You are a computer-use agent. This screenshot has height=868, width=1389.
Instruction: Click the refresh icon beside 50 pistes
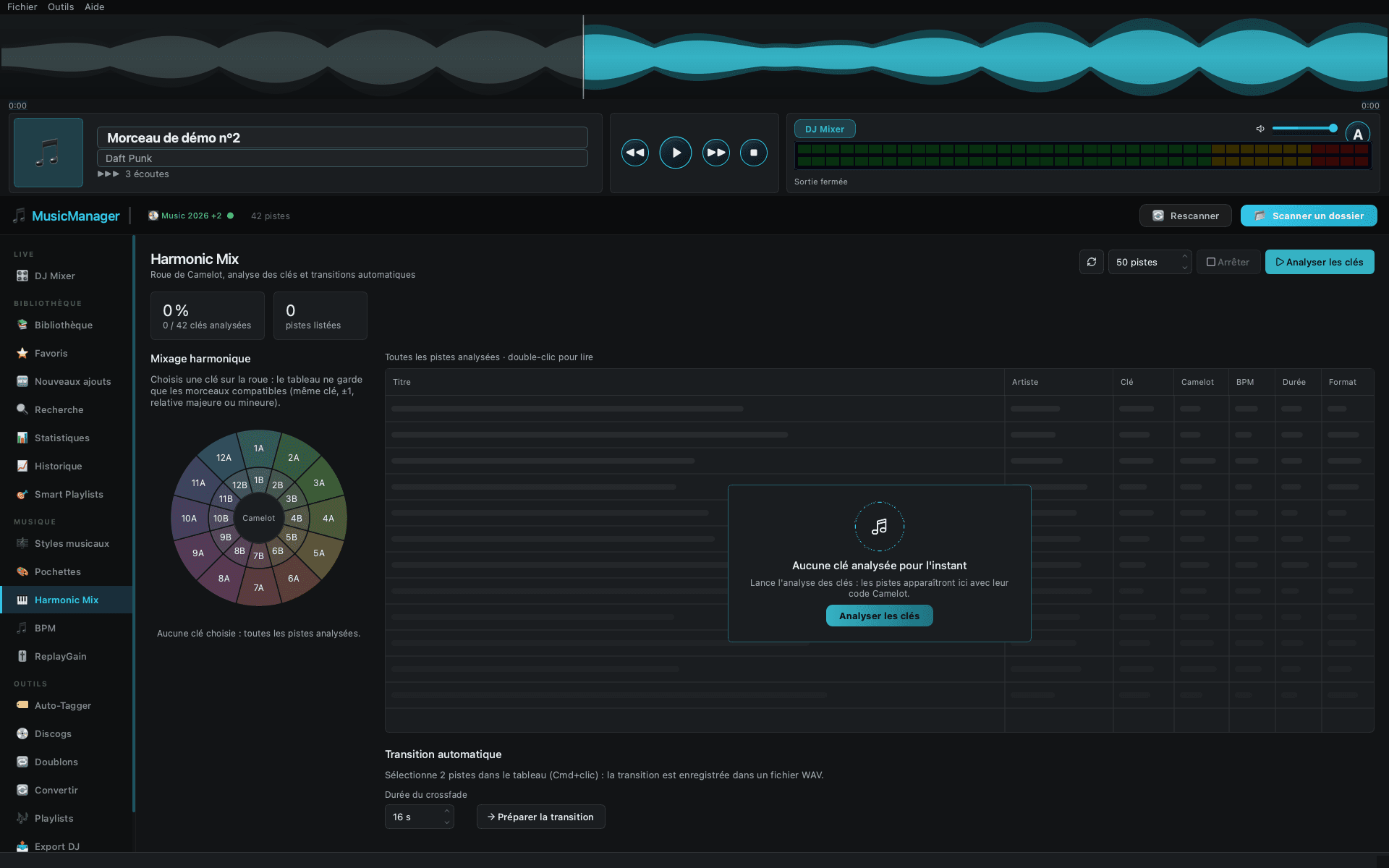1091,262
